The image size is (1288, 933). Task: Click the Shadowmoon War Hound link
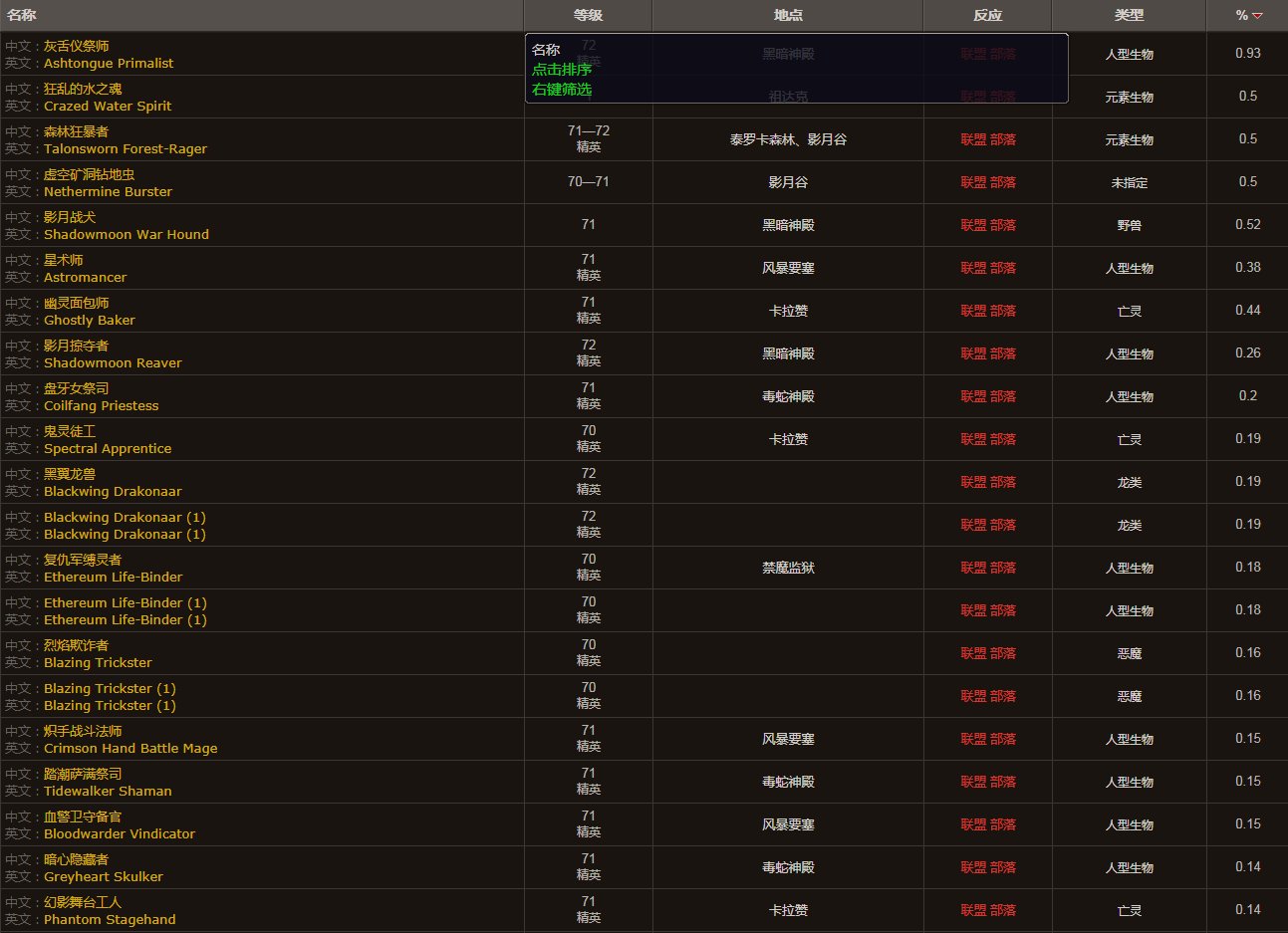point(126,234)
